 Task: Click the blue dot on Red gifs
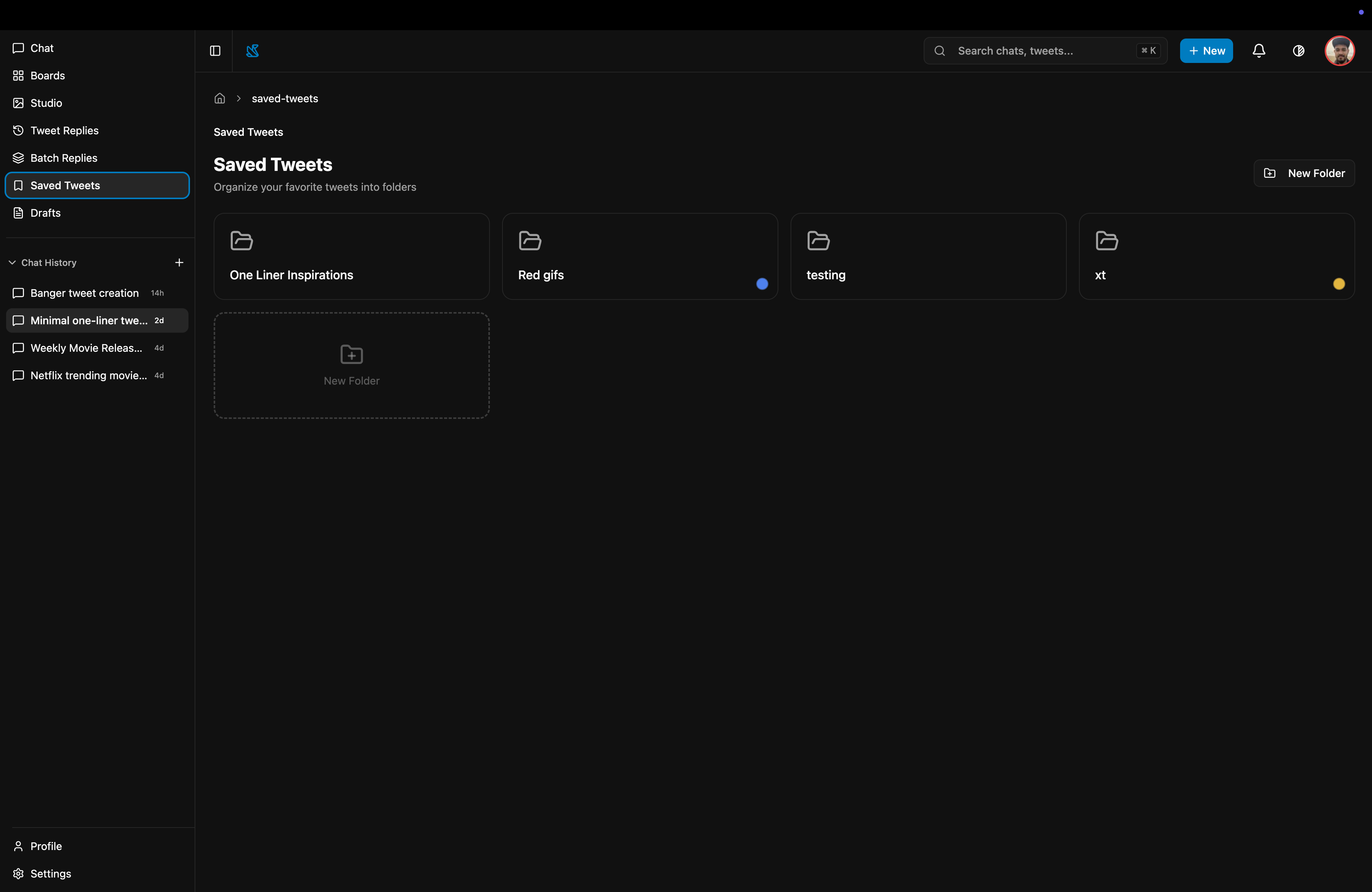click(x=762, y=284)
